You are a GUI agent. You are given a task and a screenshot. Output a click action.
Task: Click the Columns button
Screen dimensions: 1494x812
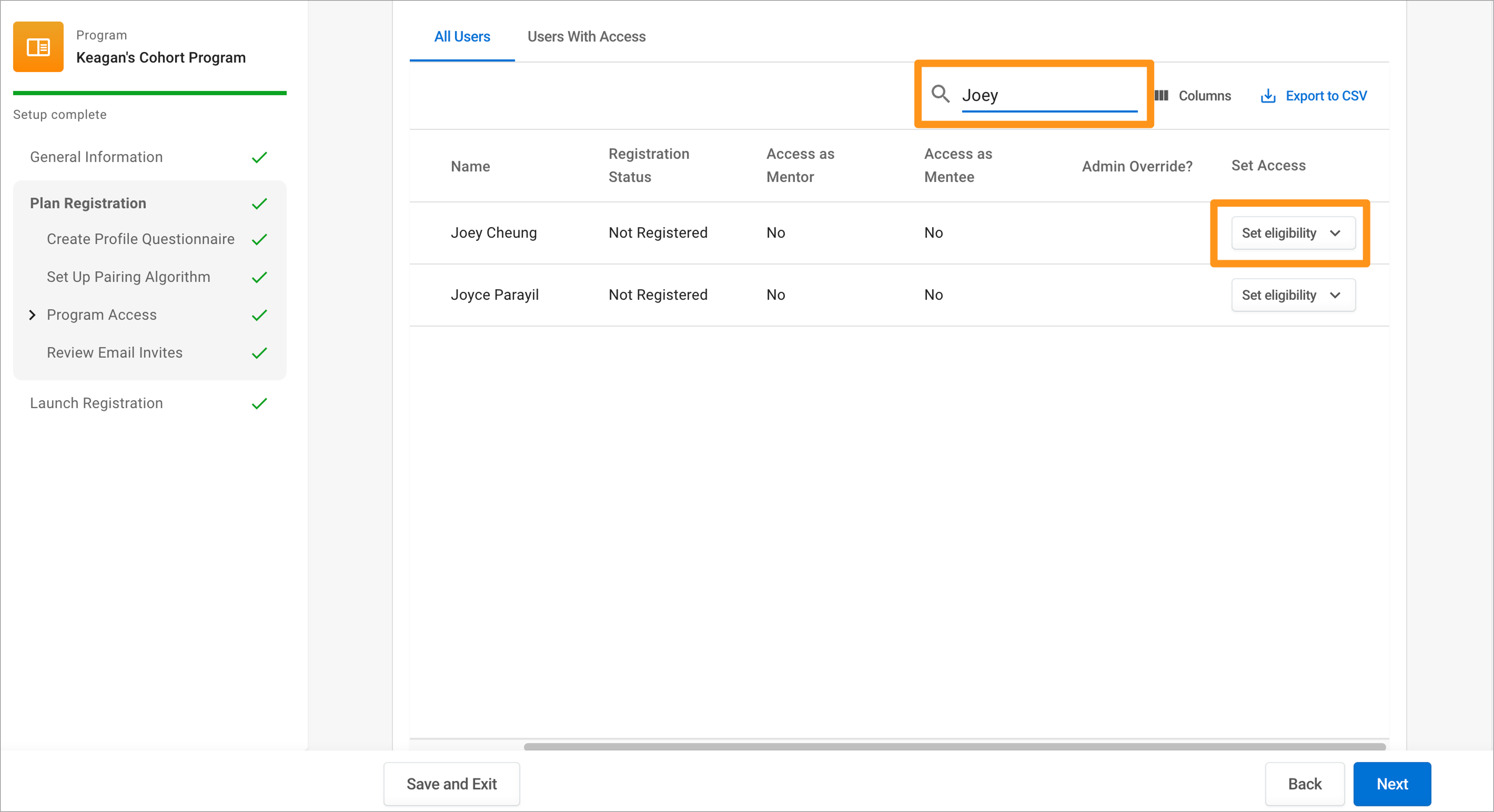pos(1192,96)
